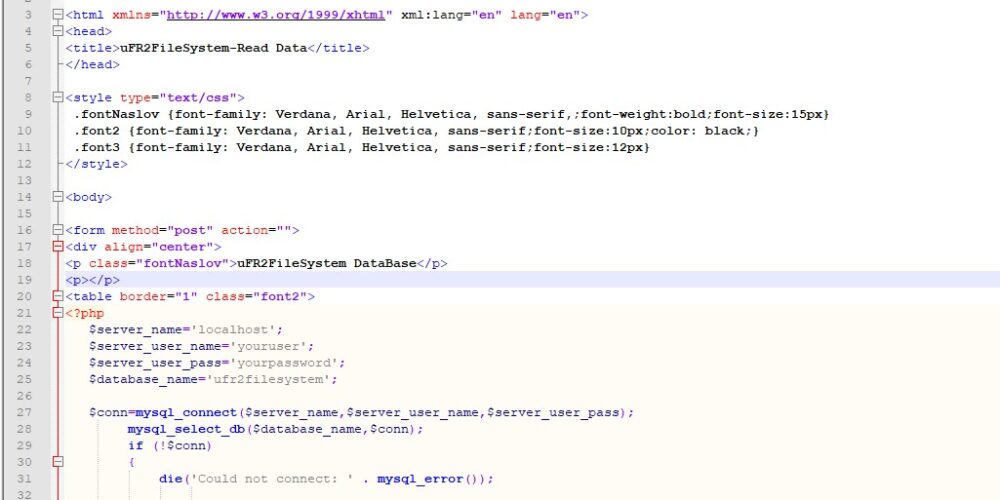The height and width of the screenshot is (500, 1000).
Task: Click the paragraph text 'uFR2FileSystem DataBase'
Action: click(327, 263)
